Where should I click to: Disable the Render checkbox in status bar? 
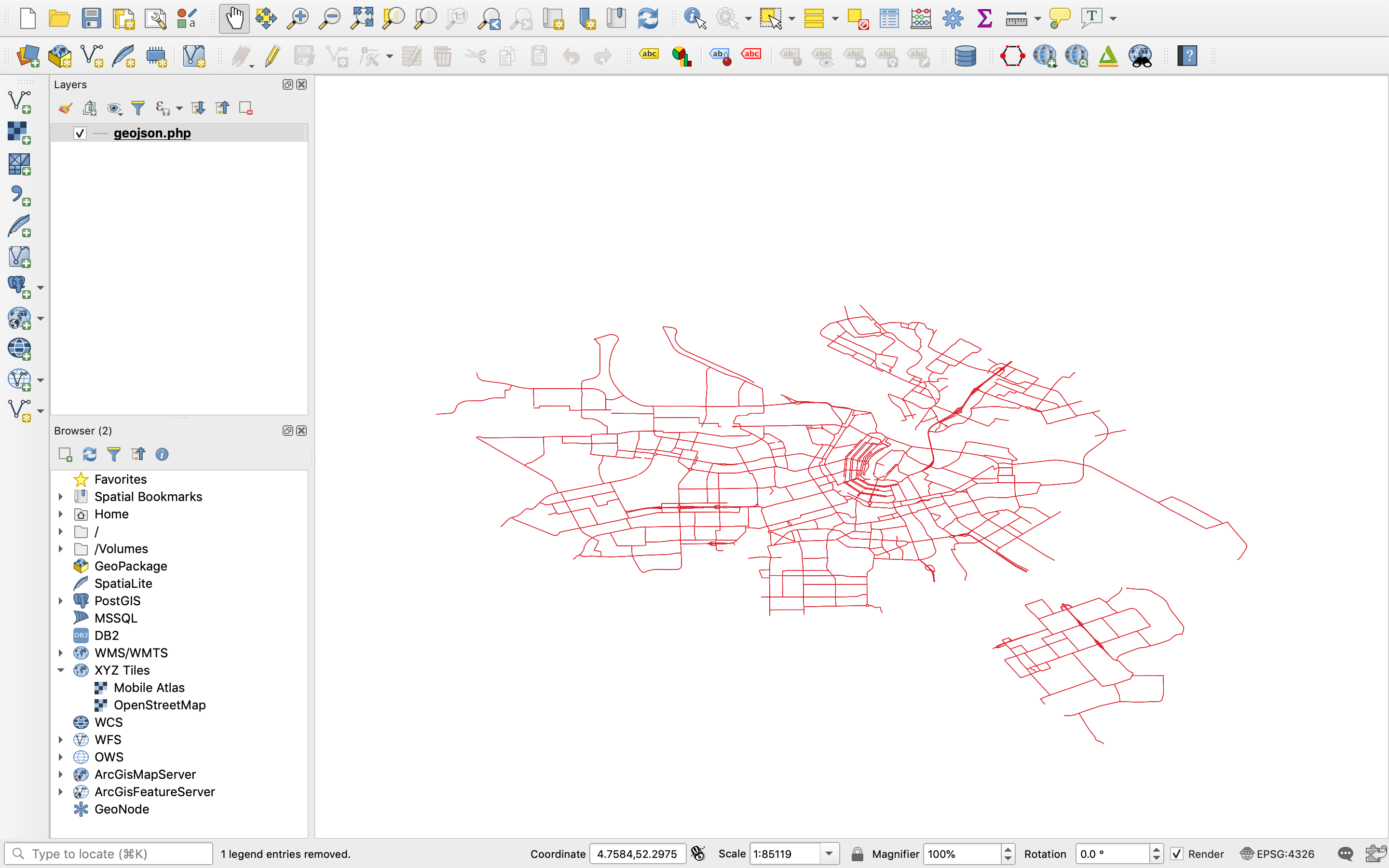click(x=1178, y=854)
